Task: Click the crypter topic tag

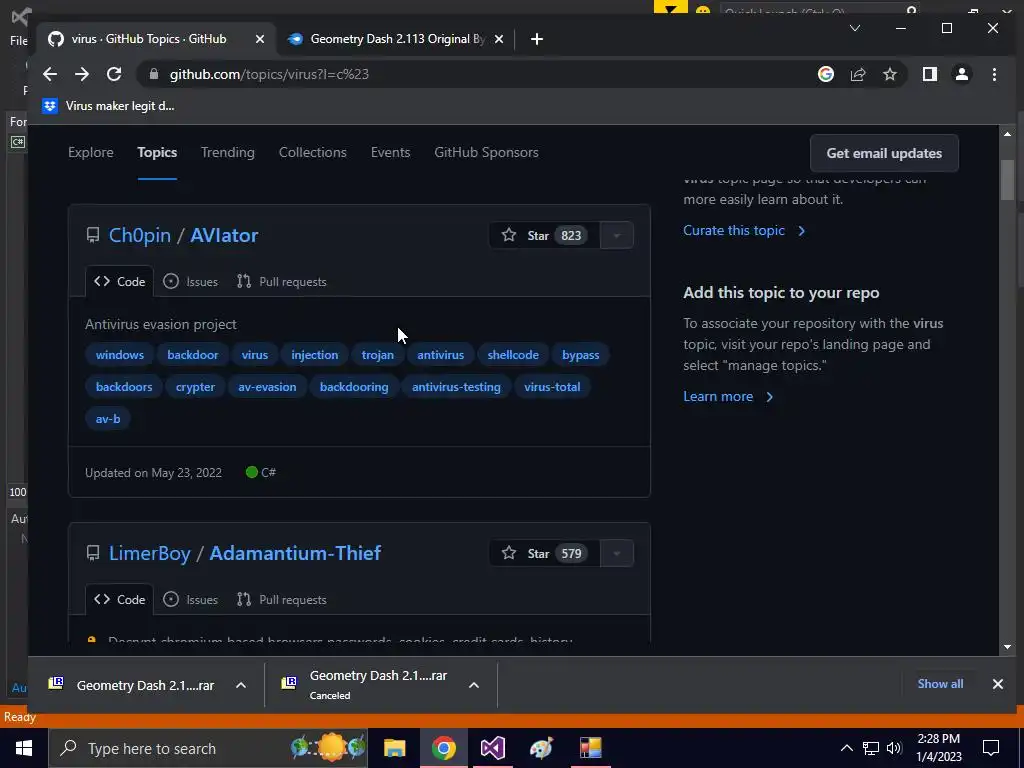Action: [195, 387]
